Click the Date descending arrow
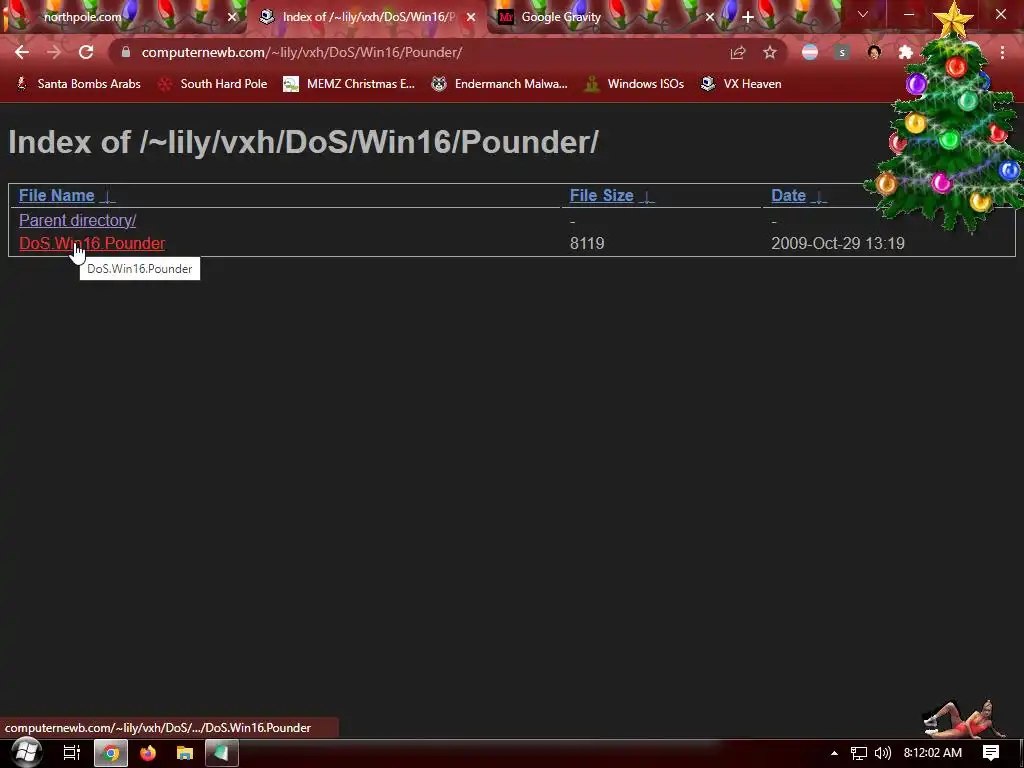 pyautogui.click(x=819, y=197)
